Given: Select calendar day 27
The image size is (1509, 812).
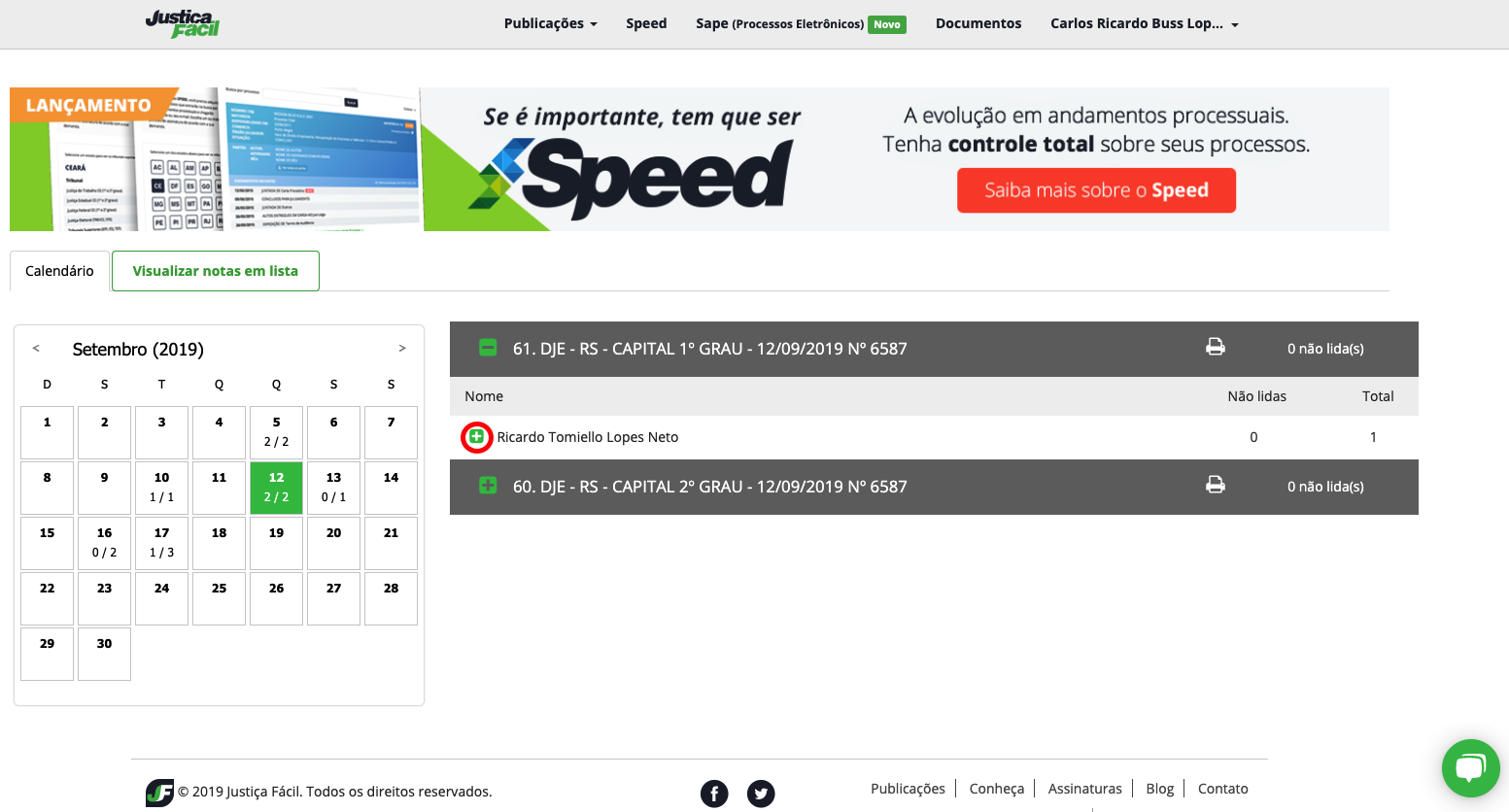Looking at the screenshot, I should (x=333, y=598).
